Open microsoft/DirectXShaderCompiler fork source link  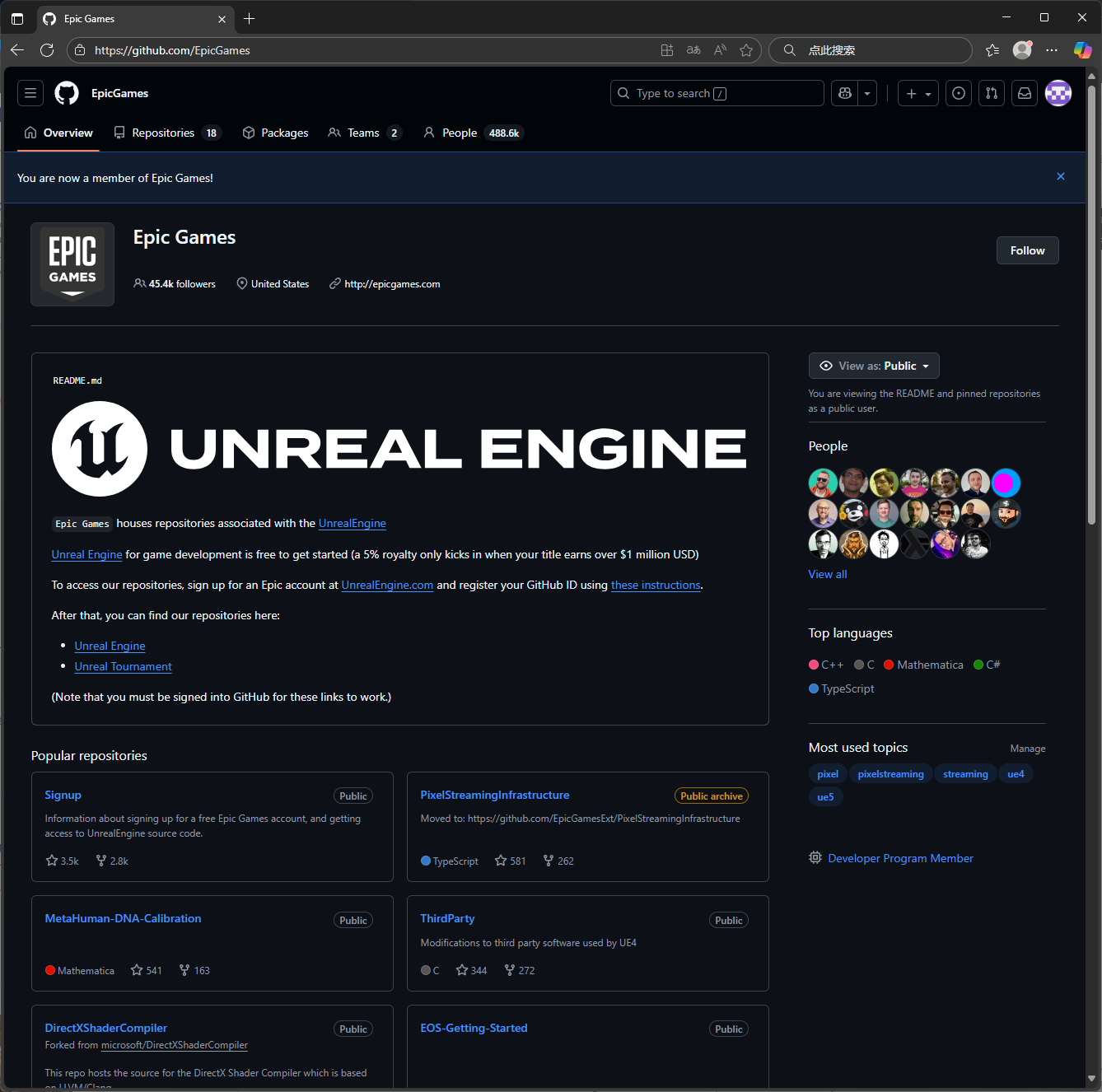pos(175,1045)
